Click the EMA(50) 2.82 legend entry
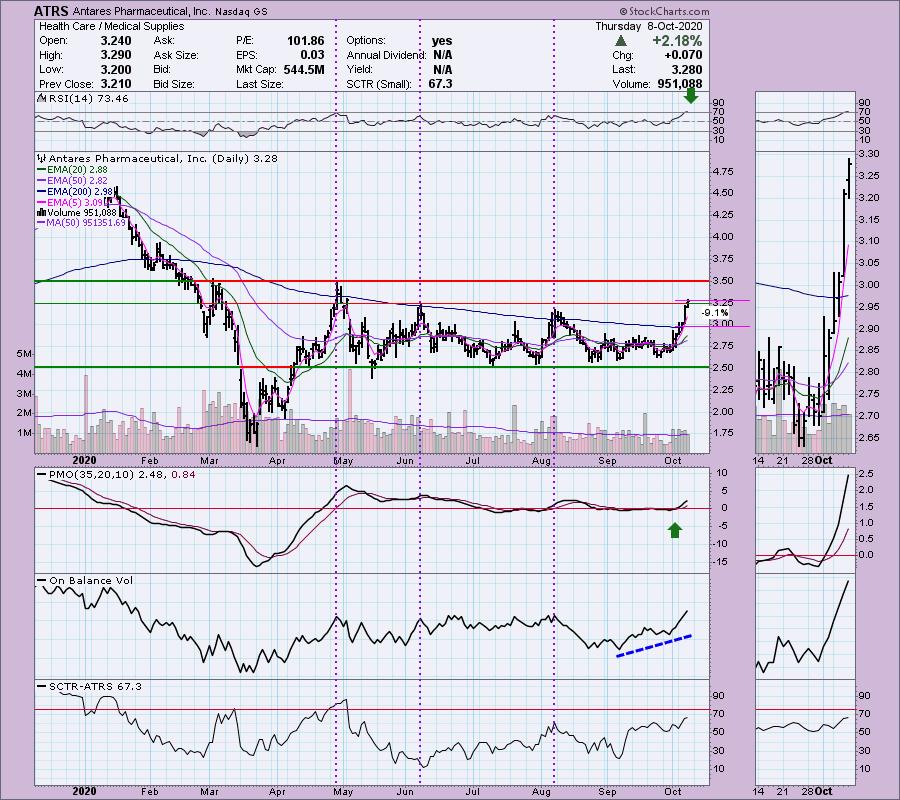Screen dimensions: 900x800 point(72,180)
